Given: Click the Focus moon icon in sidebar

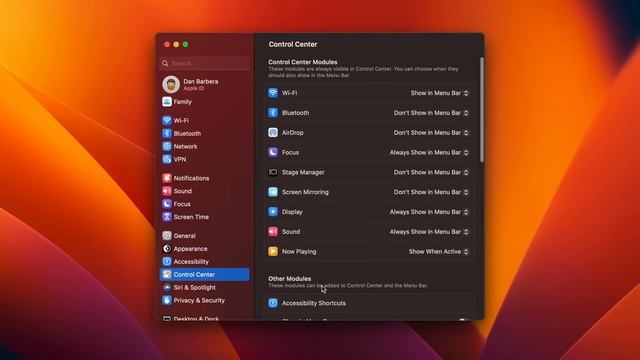Looking at the screenshot, I should tap(167, 204).
